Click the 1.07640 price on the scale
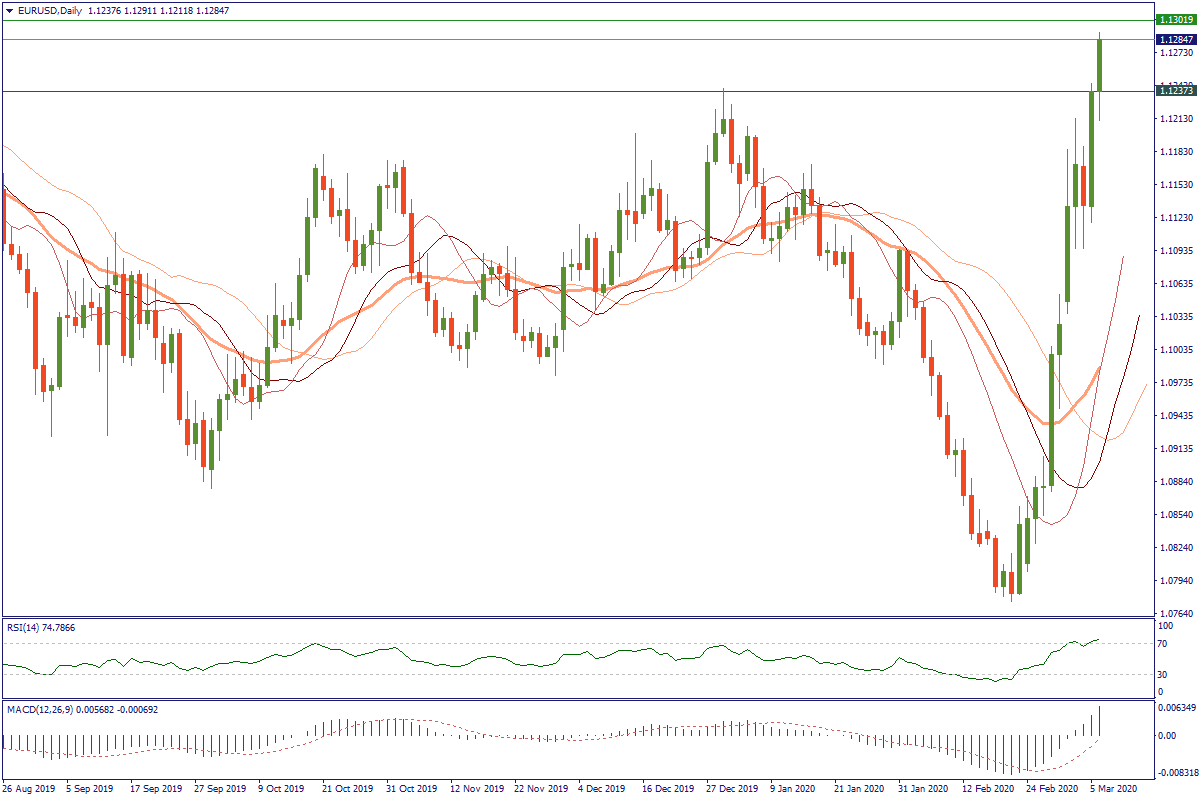 click(x=1172, y=613)
